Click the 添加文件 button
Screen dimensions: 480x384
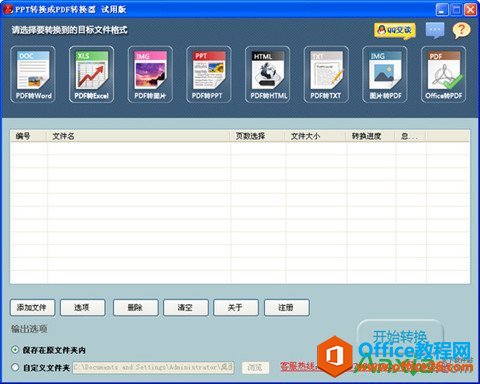pyautogui.click(x=32, y=308)
